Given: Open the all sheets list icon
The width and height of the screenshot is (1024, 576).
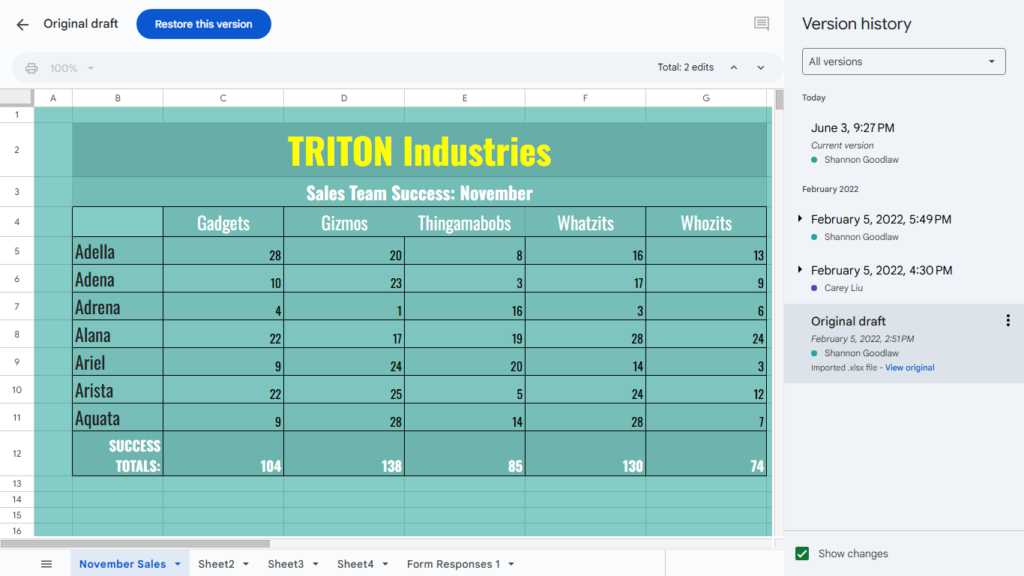Looking at the screenshot, I should [46, 564].
